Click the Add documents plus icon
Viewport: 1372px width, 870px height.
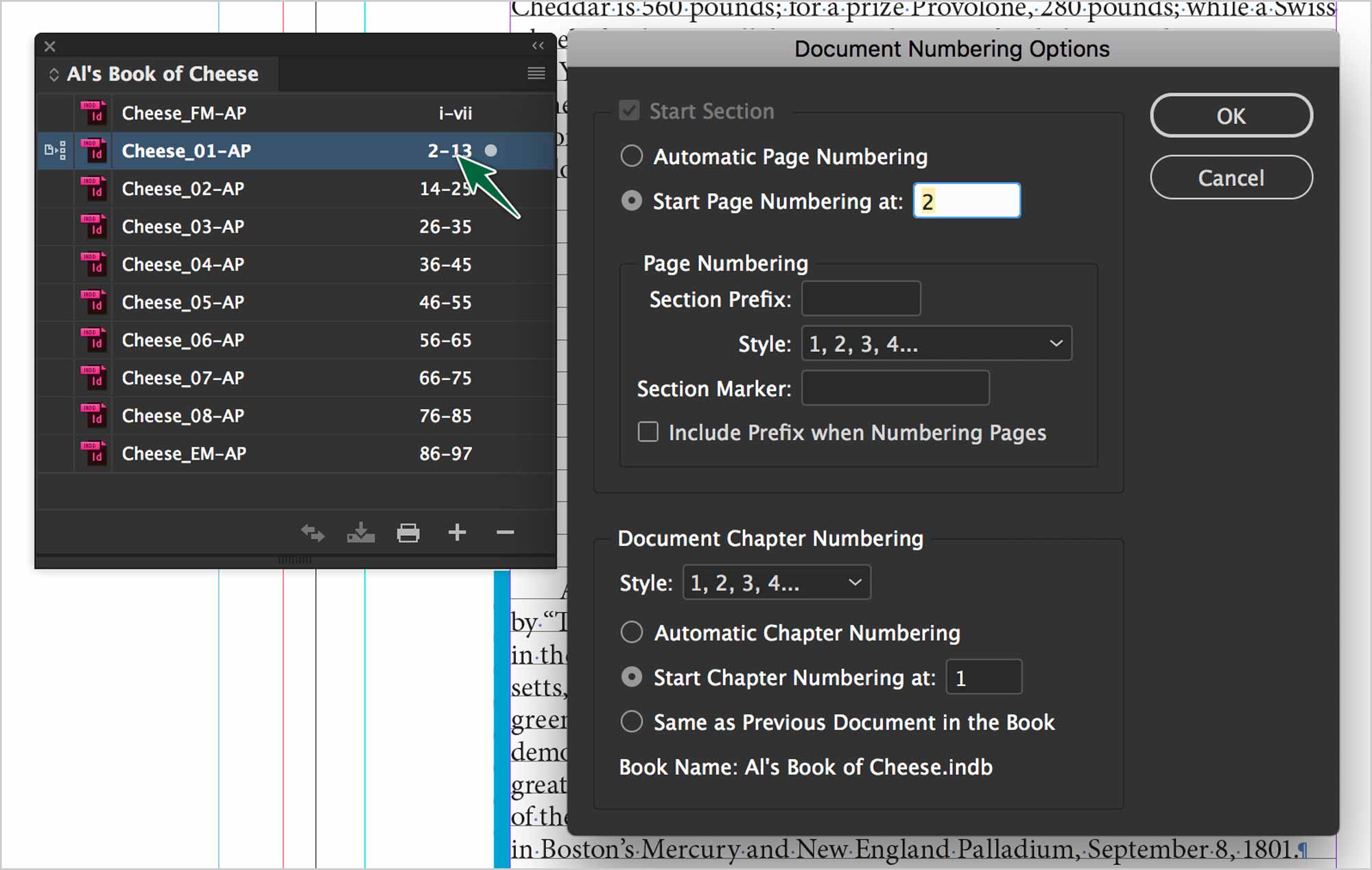pos(457,532)
